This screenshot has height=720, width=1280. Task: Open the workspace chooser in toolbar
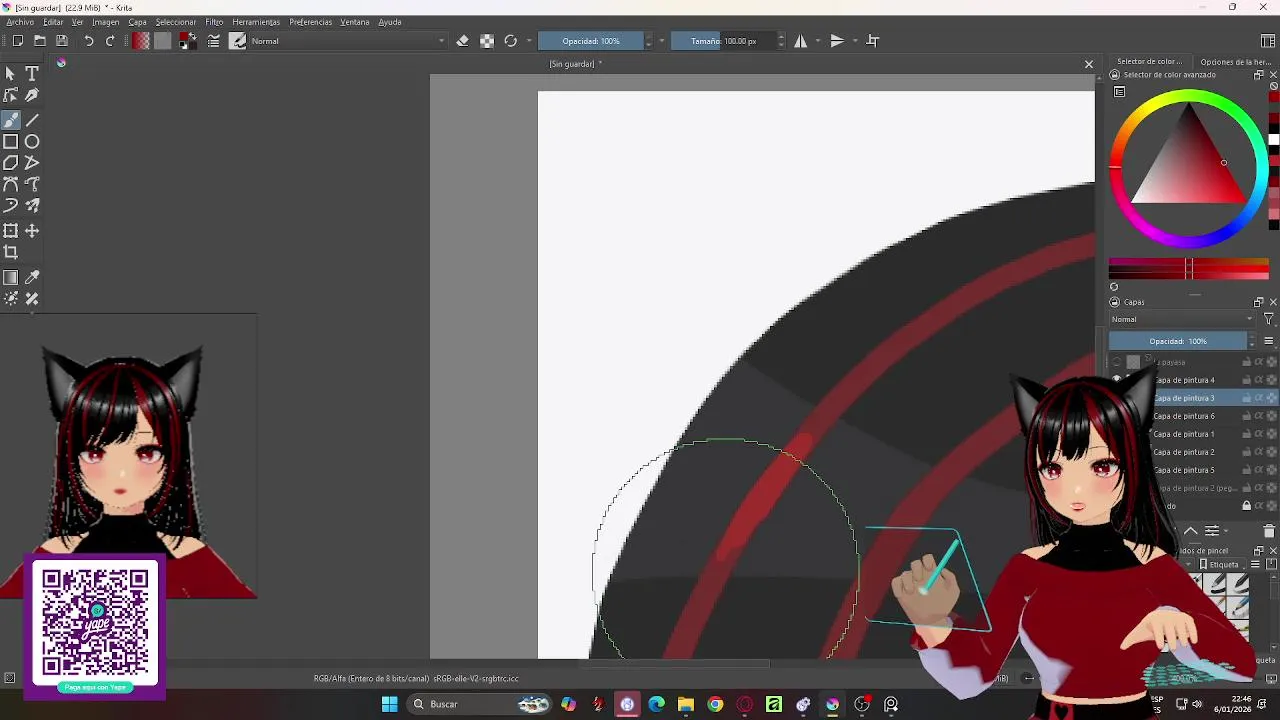[1268, 41]
